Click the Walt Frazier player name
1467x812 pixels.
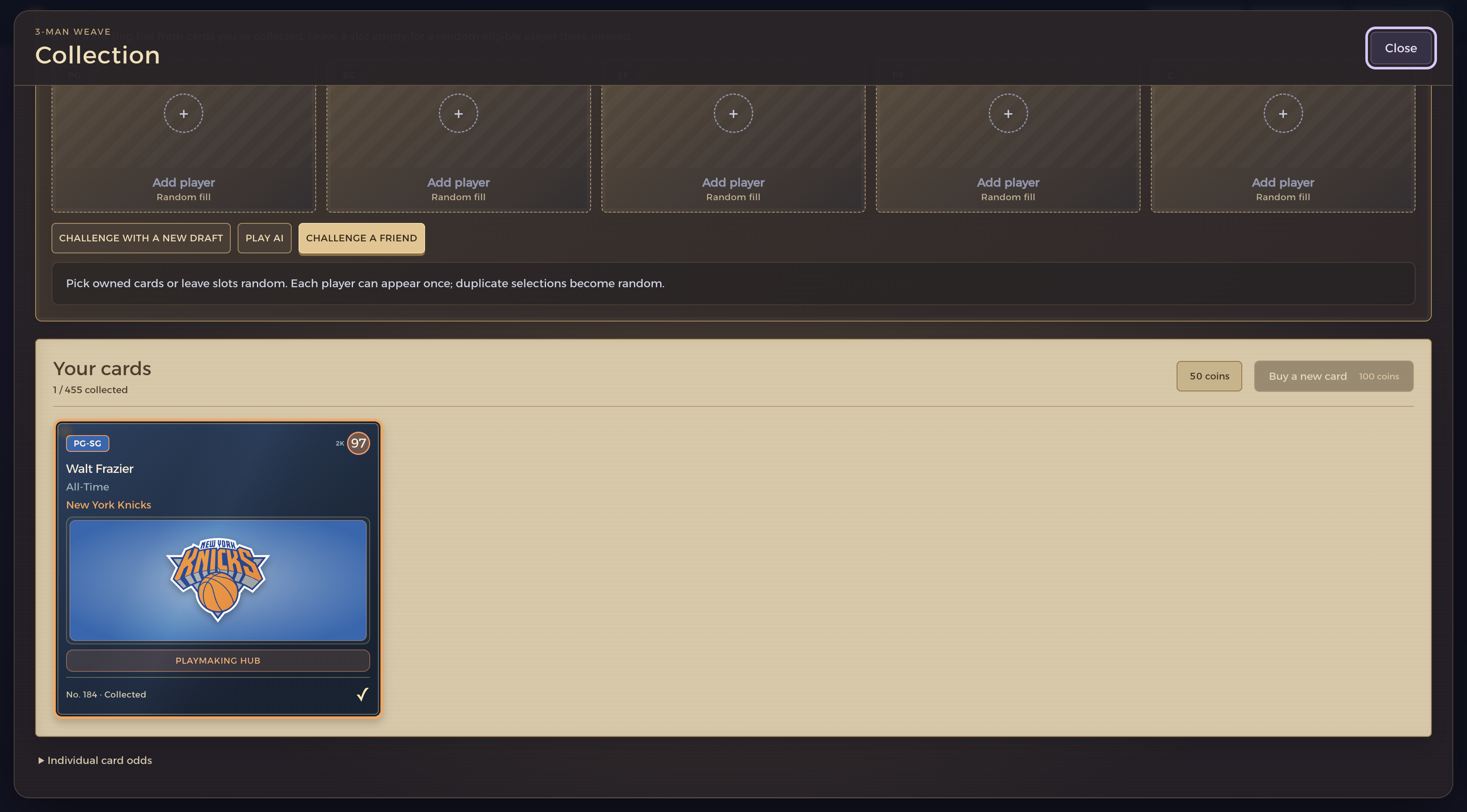pyautogui.click(x=100, y=469)
